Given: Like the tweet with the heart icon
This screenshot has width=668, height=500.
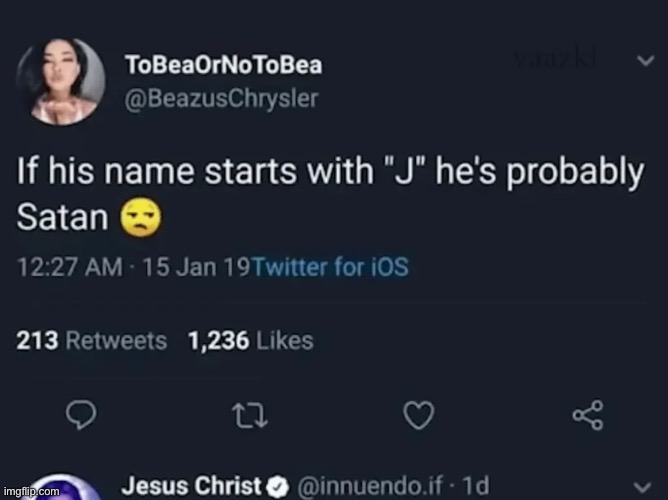Looking at the screenshot, I should coord(417,413).
